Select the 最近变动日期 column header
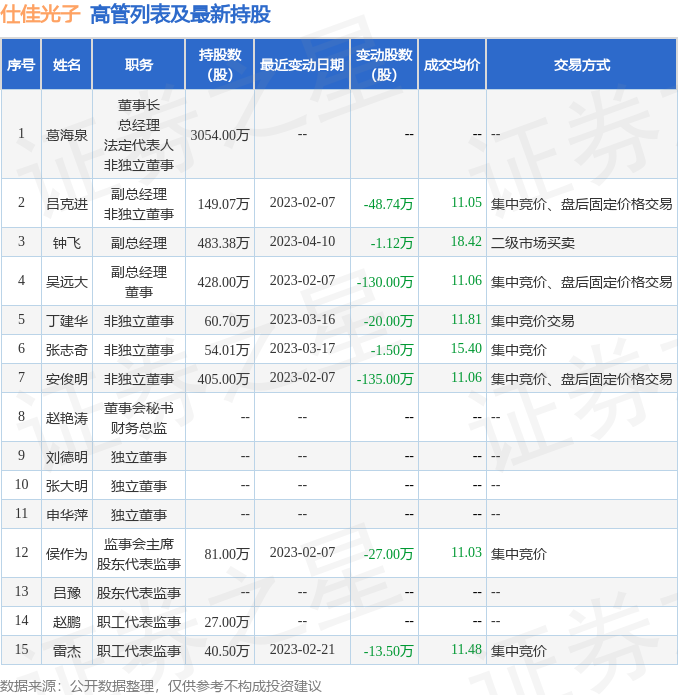Image resolution: width=678 pixels, height=695 pixels. pyautogui.click(x=302, y=65)
